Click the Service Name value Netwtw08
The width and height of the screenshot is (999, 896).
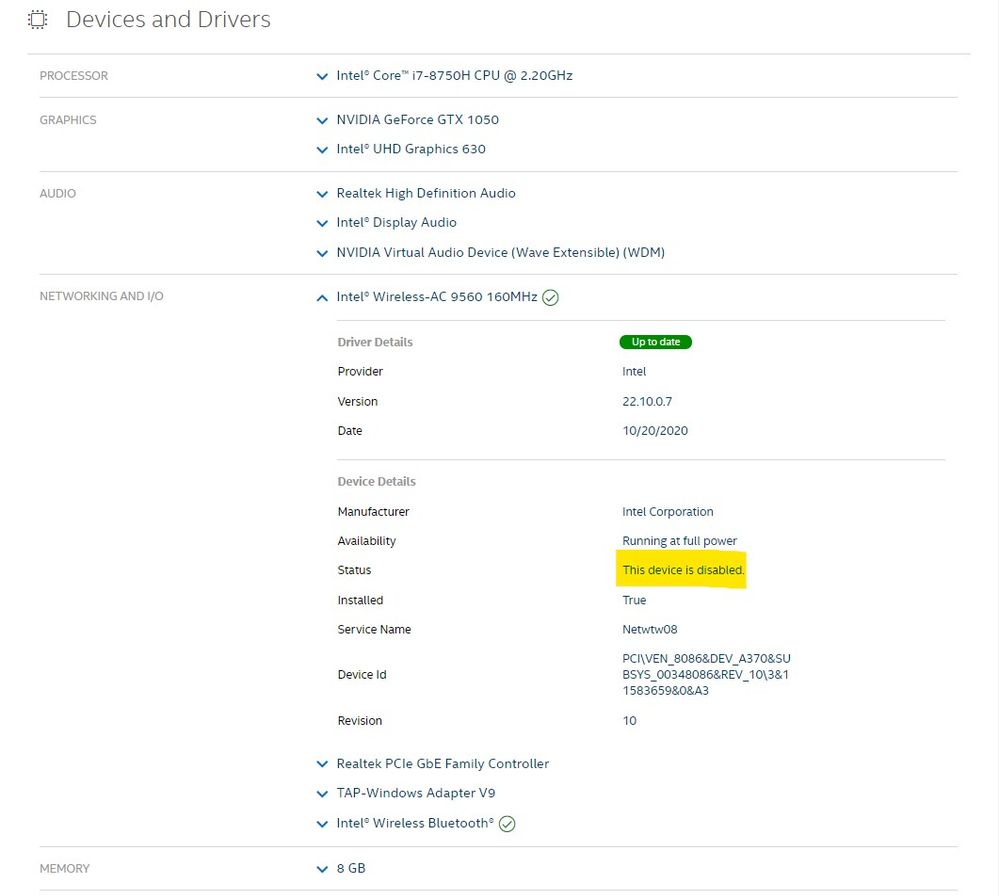pyautogui.click(x=650, y=630)
